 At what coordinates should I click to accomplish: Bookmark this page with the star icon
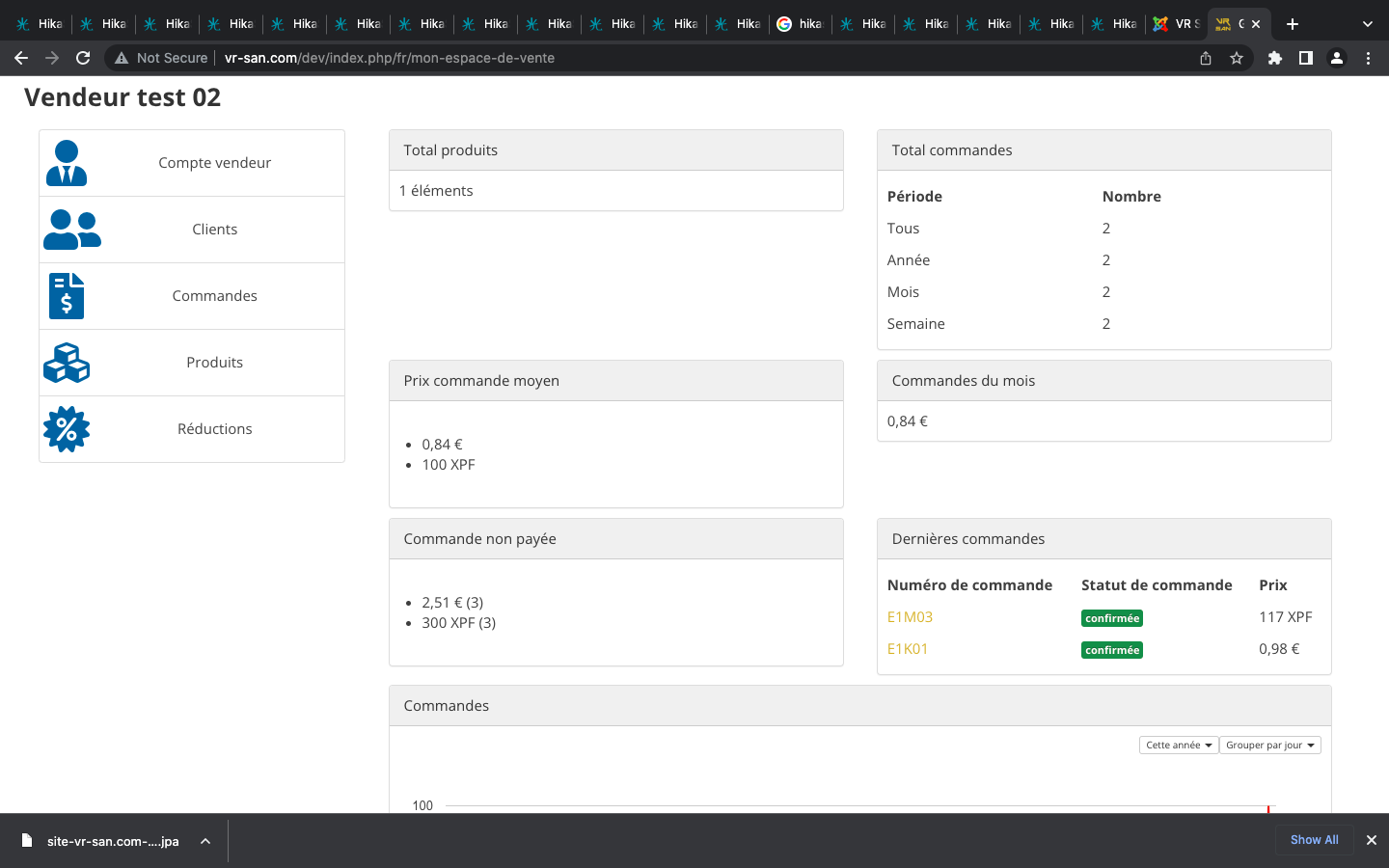1237,58
